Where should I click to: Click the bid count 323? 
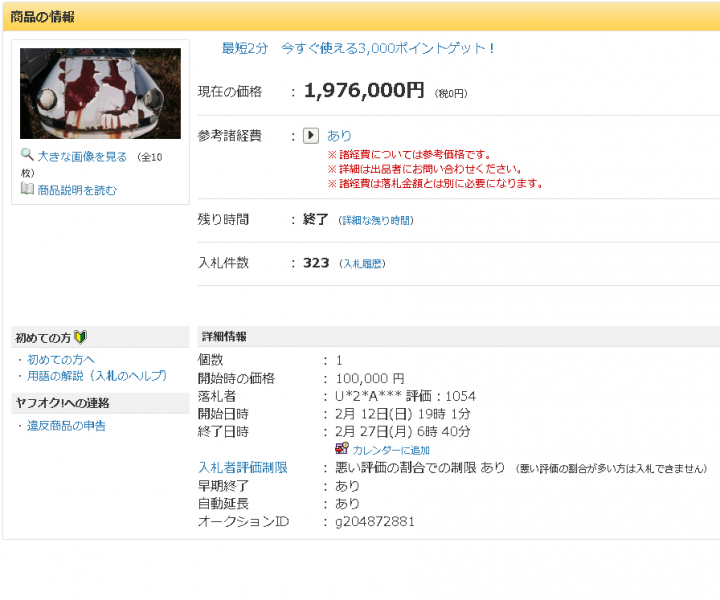pyautogui.click(x=316, y=263)
